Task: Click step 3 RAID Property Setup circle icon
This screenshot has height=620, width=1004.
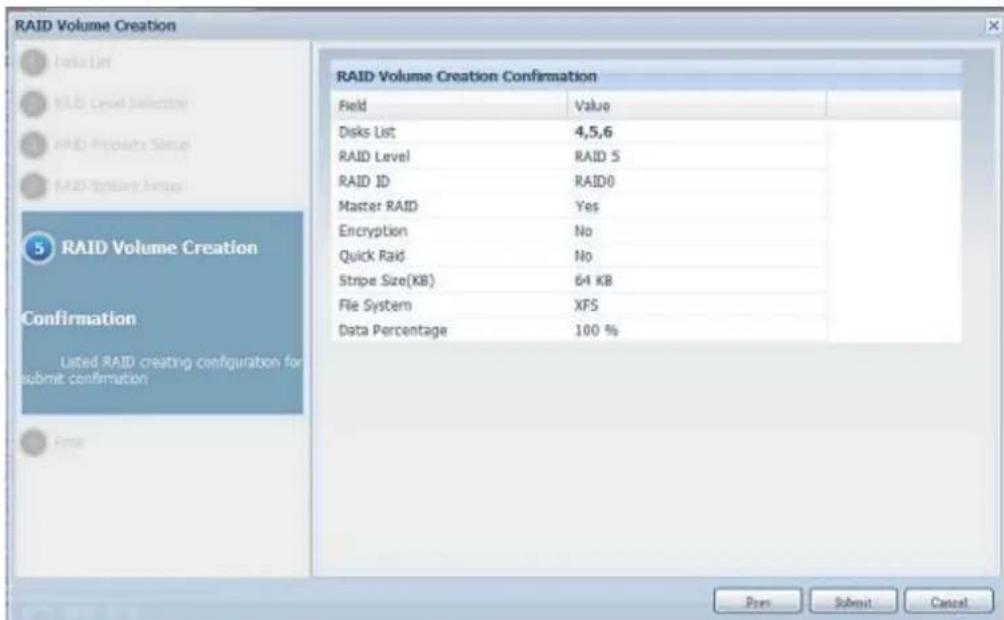Action: 33,145
